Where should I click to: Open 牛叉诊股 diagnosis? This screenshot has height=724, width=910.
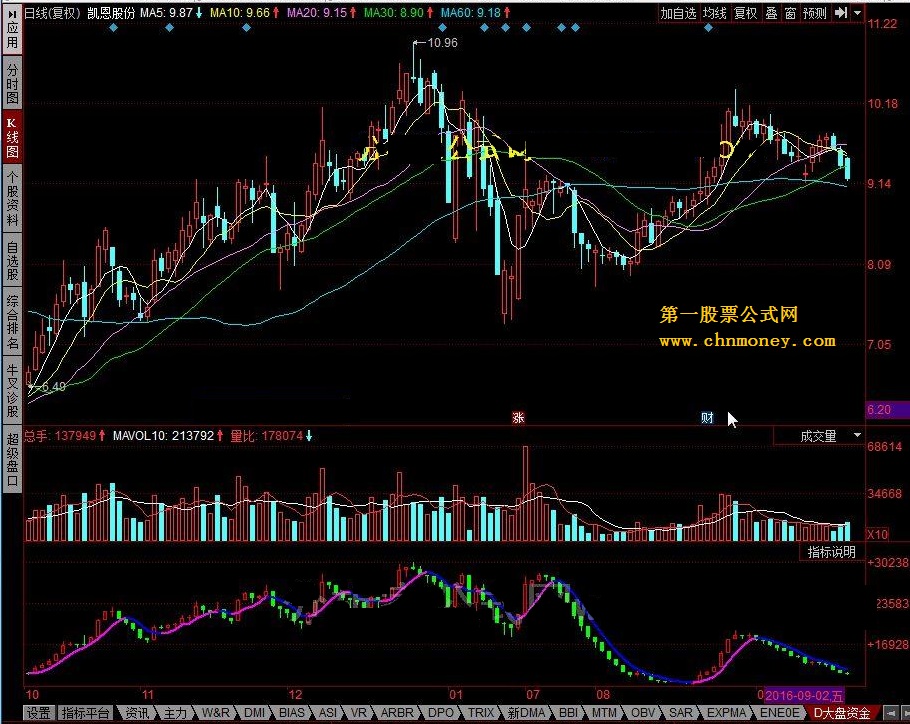point(12,391)
